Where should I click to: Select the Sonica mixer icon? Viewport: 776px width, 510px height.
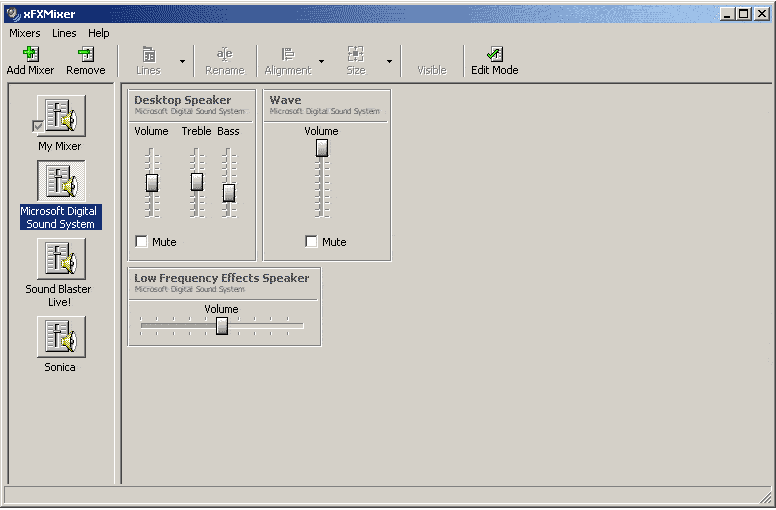pyautogui.click(x=61, y=337)
